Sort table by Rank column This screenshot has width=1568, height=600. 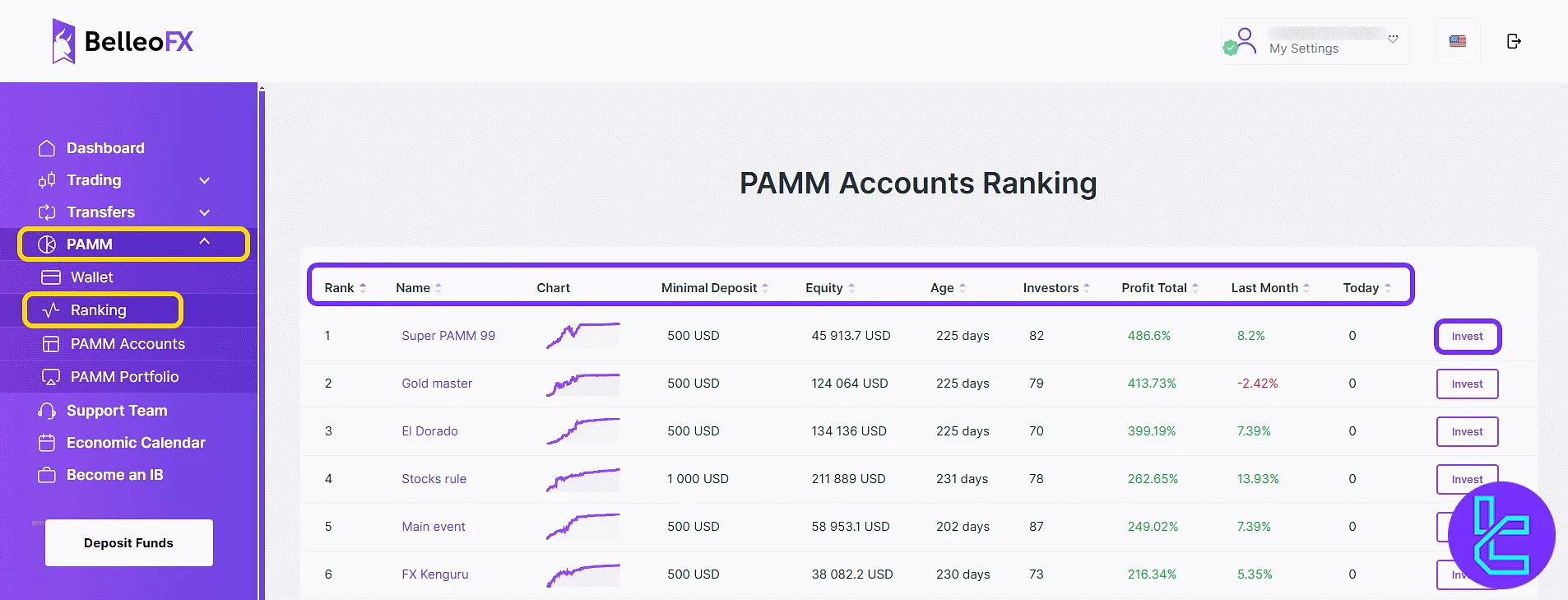(x=345, y=288)
